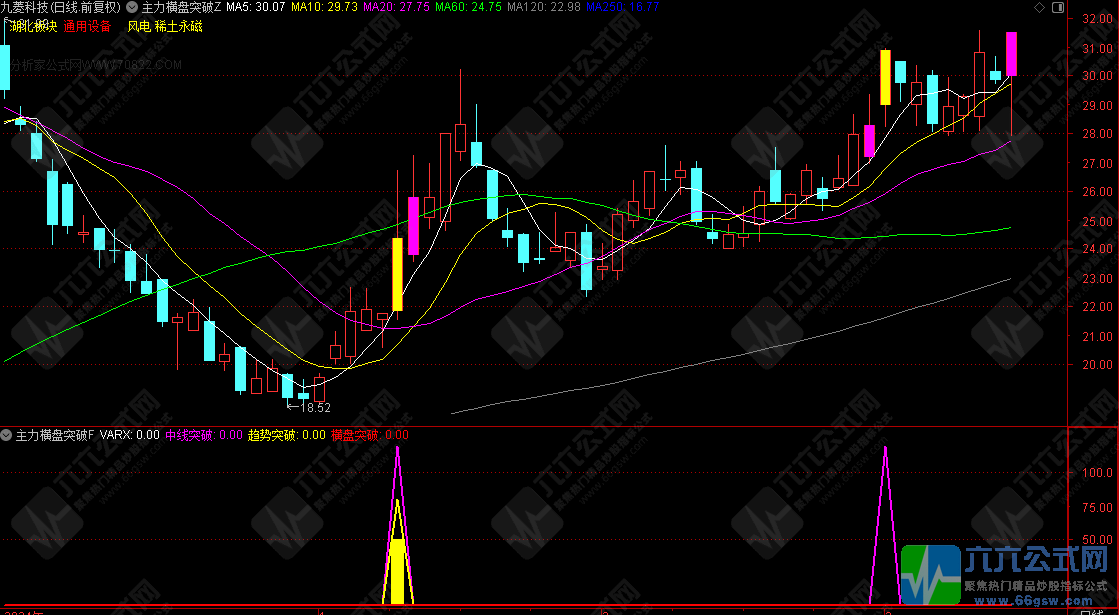This screenshot has height=615, width=1119.
Task: Click the red 横盘突破 label
Action: pos(369,435)
